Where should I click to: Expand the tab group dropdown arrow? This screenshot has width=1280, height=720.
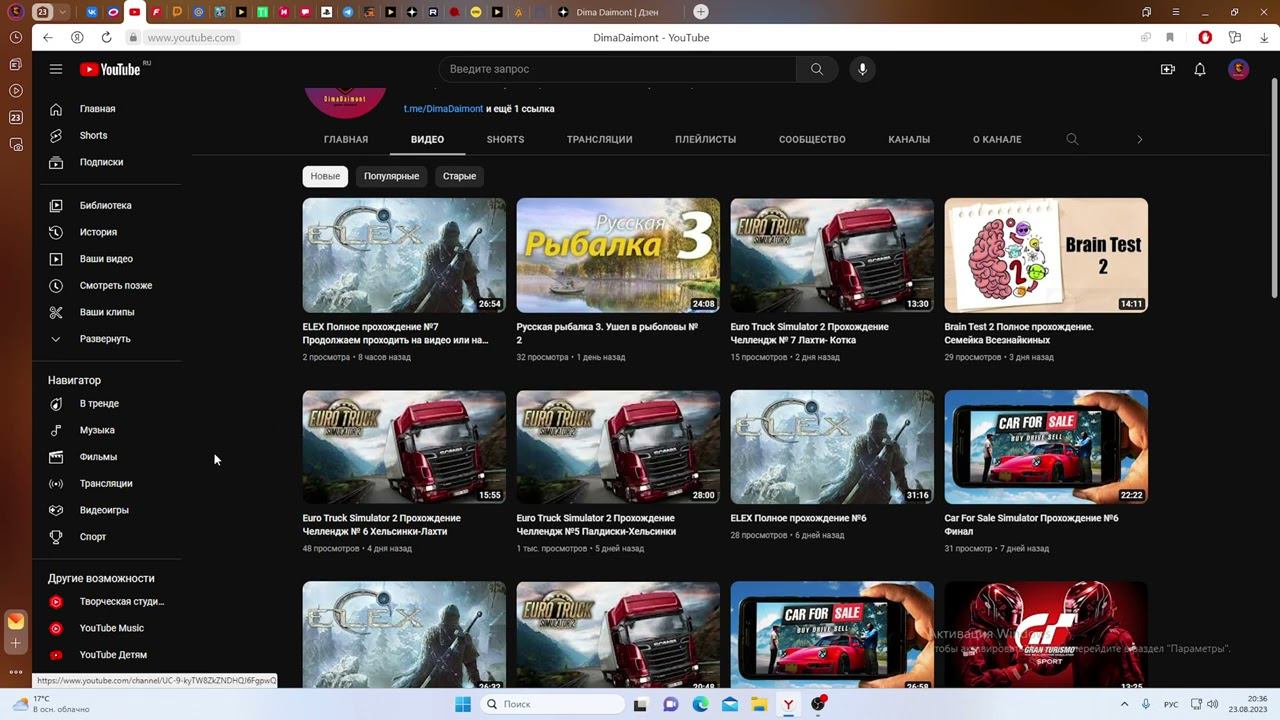pyautogui.click(x=63, y=12)
